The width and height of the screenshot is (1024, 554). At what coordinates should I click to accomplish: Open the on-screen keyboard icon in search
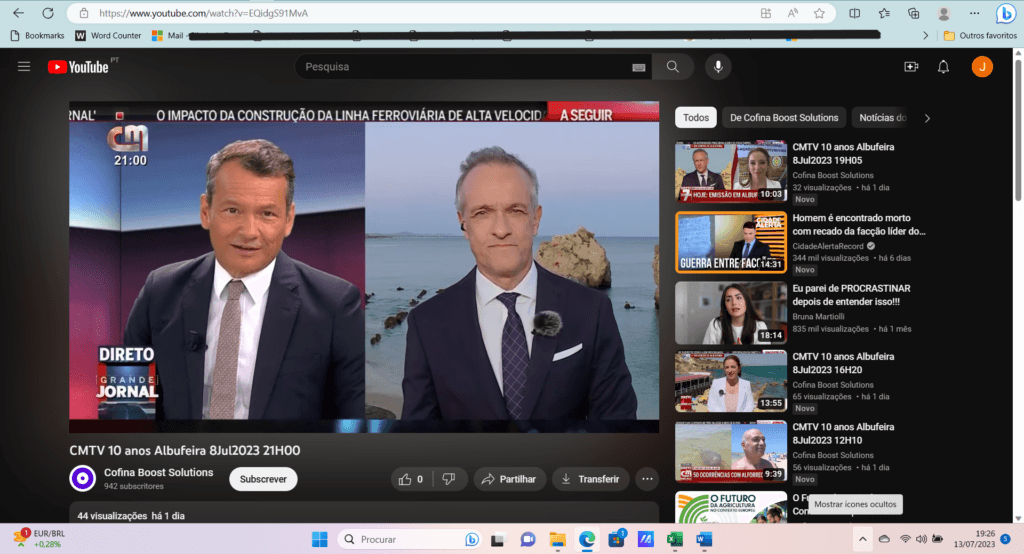click(638, 67)
